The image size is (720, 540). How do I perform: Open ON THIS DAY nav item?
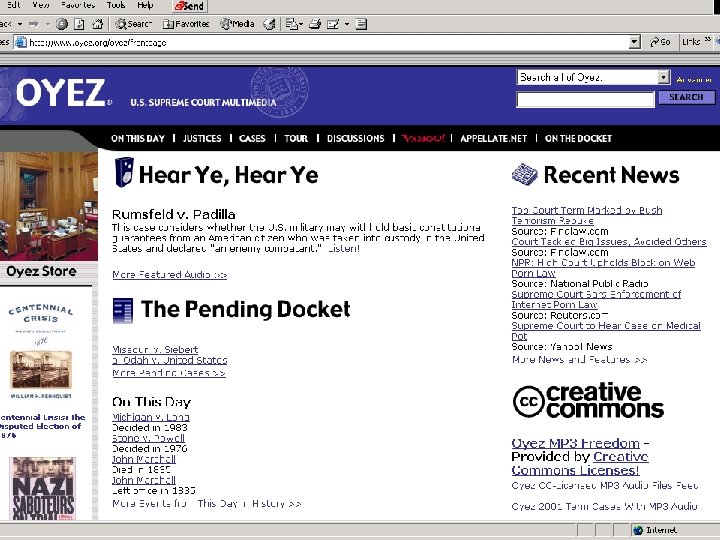coord(138,139)
